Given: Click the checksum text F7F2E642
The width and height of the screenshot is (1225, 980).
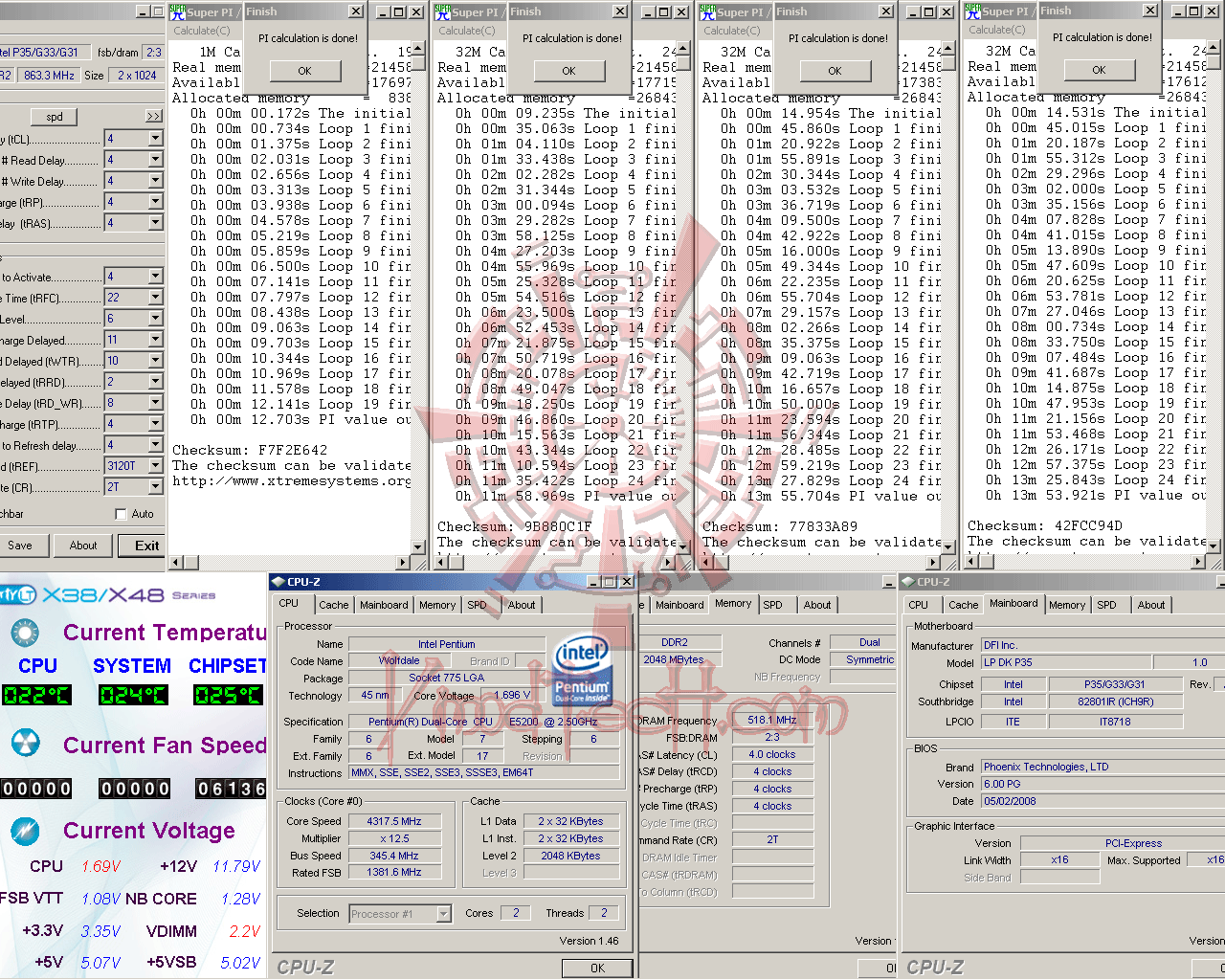Looking at the screenshot, I should [293, 451].
